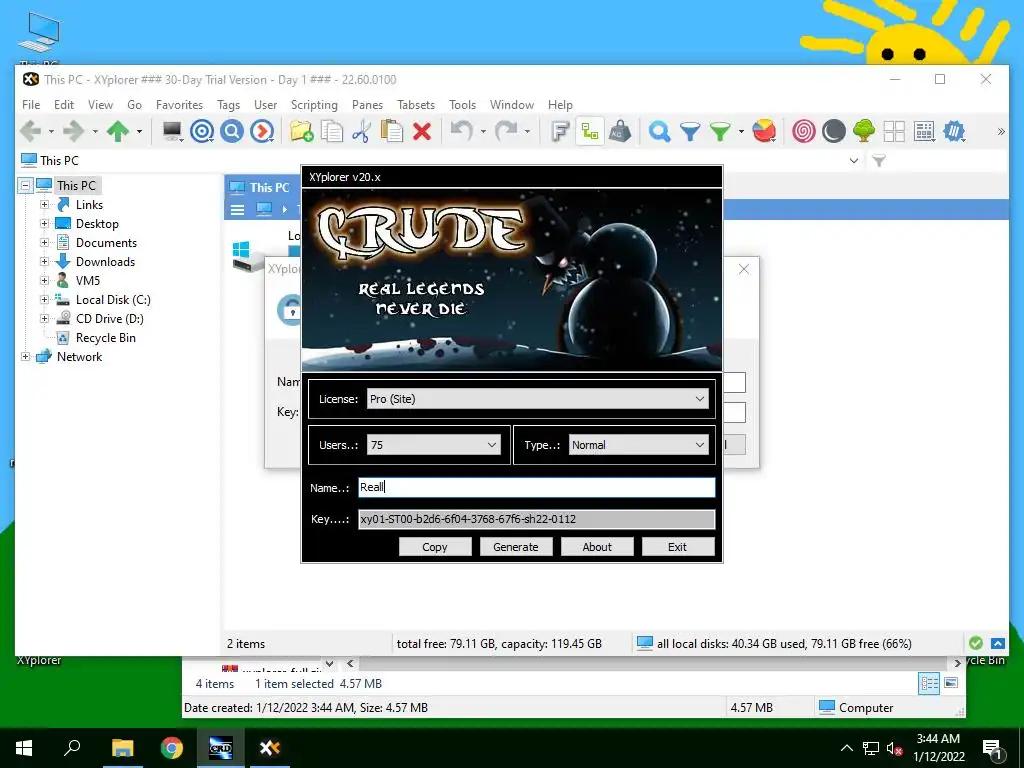Open File Explorer from the taskbar
The width and height of the screenshot is (1024, 768).
coord(122,748)
